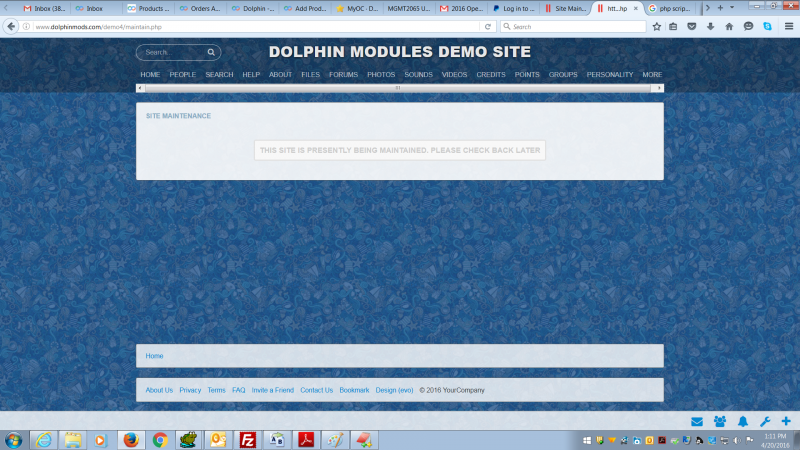Show bookmarks list icon in Firefox toolbar
This screenshot has height=450, width=800.
tap(673, 27)
